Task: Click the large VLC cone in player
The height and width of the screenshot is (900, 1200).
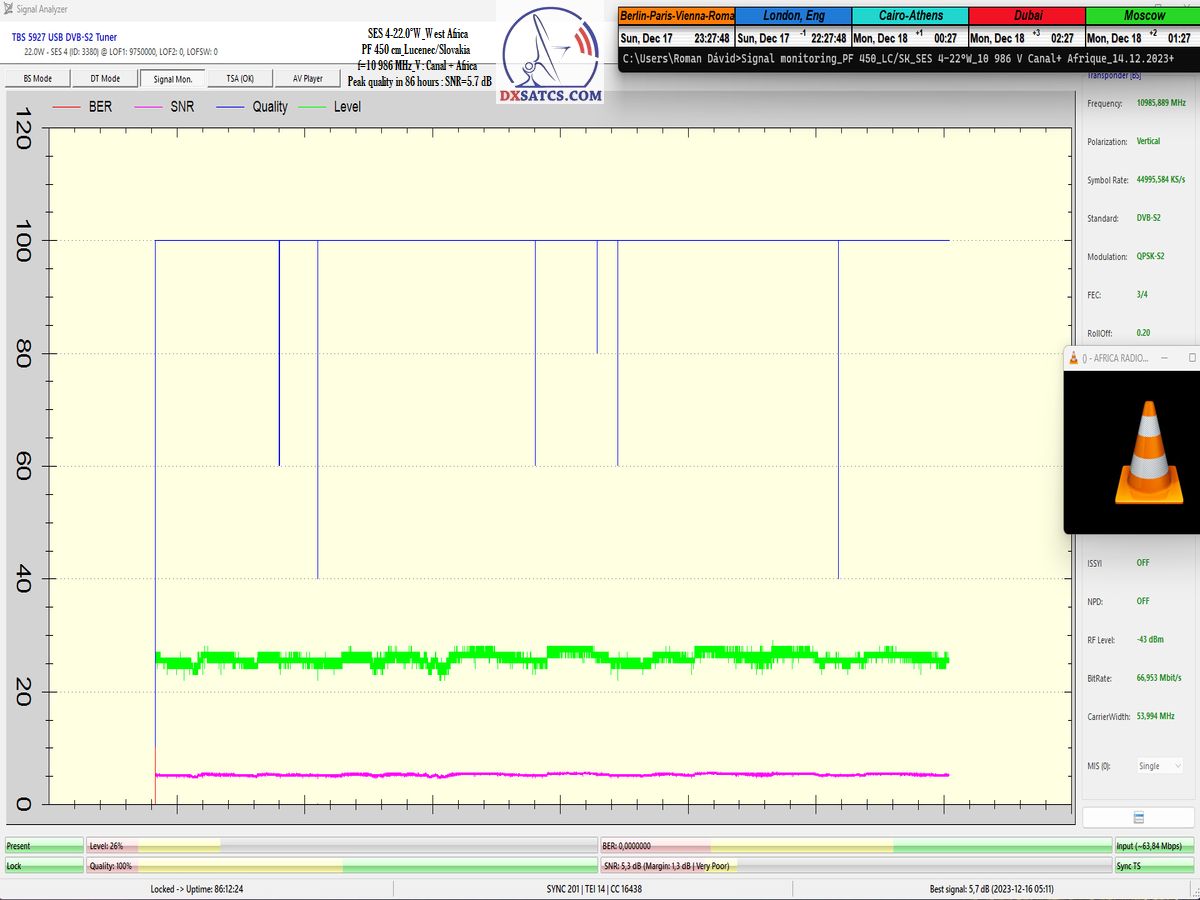Action: point(1141,452)
